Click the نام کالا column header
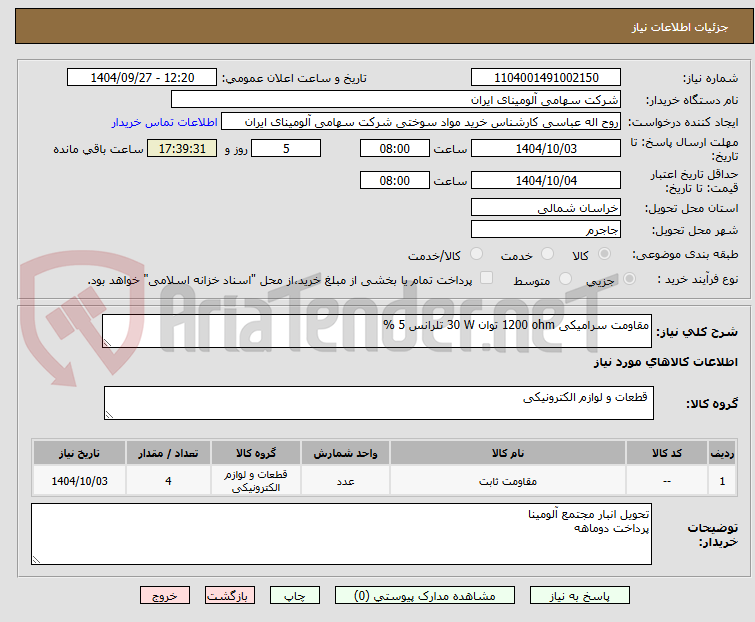Image resolution: width=755 pixels, height=622 pixels. [508, 453]
